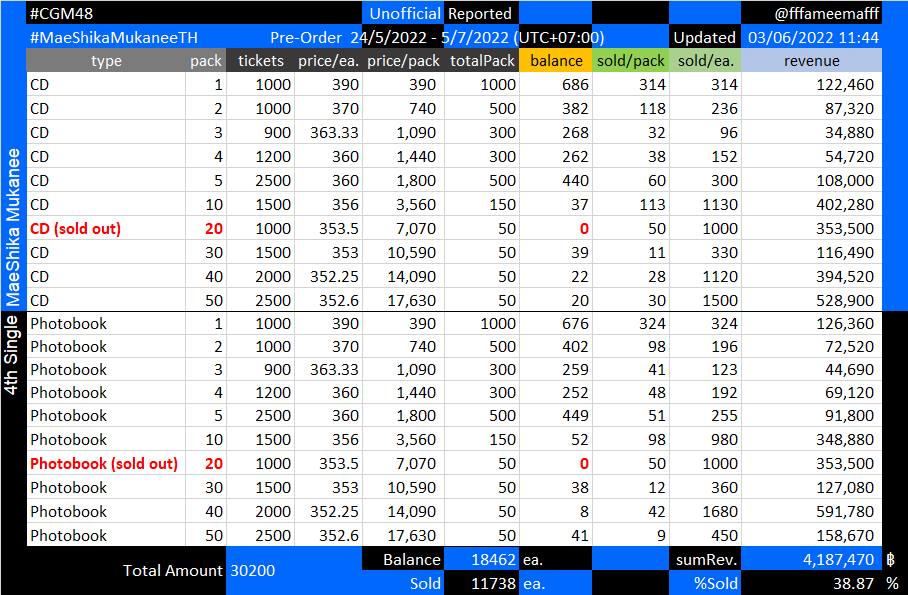The width and height of the screenshot is (908, 595).
Task: Select the sold total 11738
Action: pos(482,583)
